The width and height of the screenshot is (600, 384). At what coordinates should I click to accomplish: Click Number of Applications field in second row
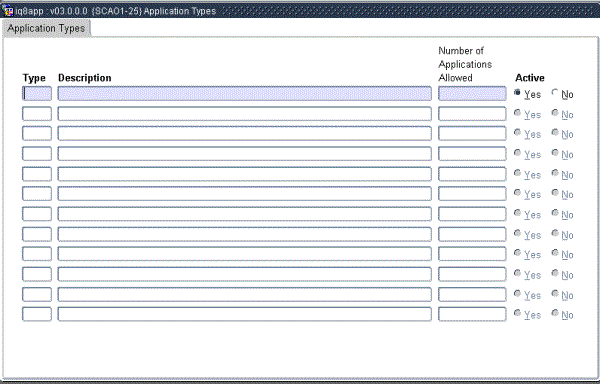tap(472, 114)
